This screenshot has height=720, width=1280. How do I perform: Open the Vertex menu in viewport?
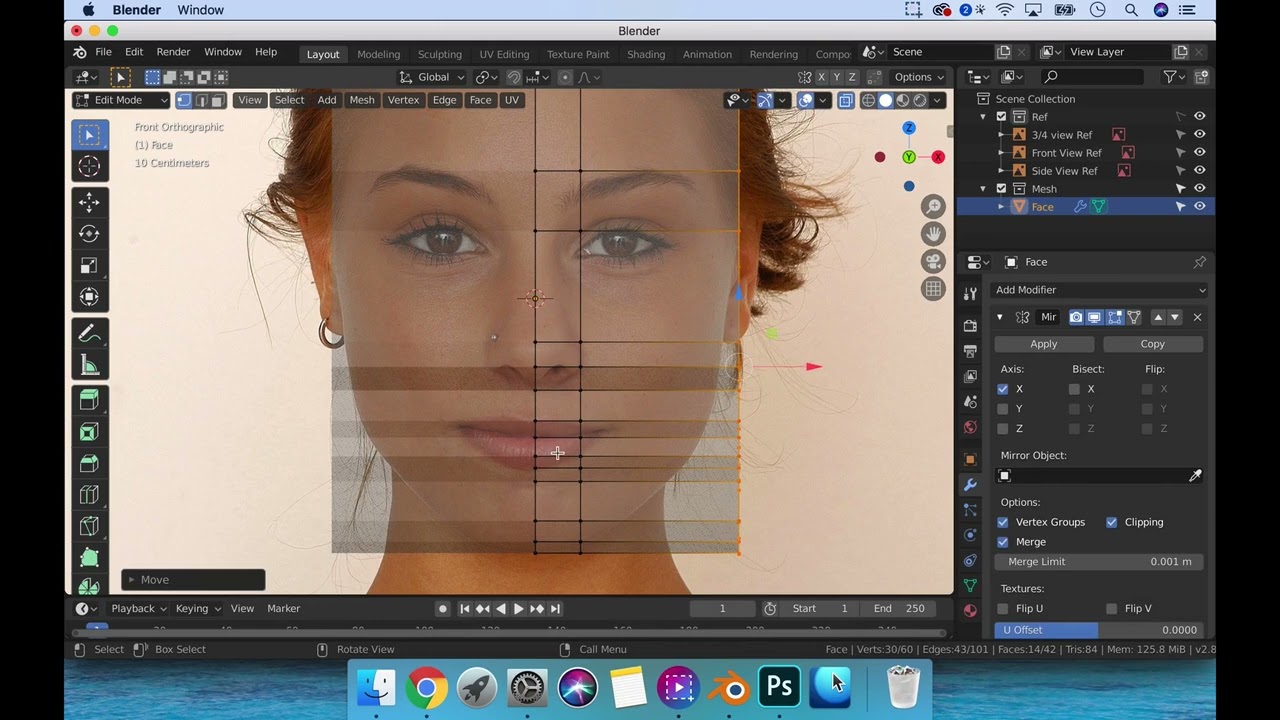(x=403, y=100)
